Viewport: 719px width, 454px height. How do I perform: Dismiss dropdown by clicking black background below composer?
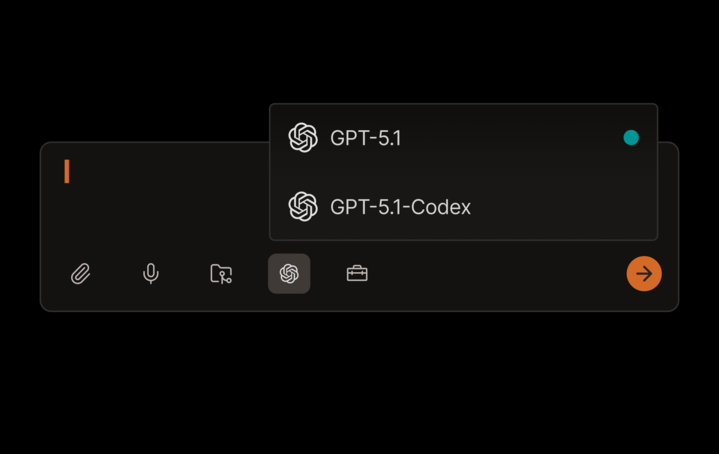coord(360,381)
